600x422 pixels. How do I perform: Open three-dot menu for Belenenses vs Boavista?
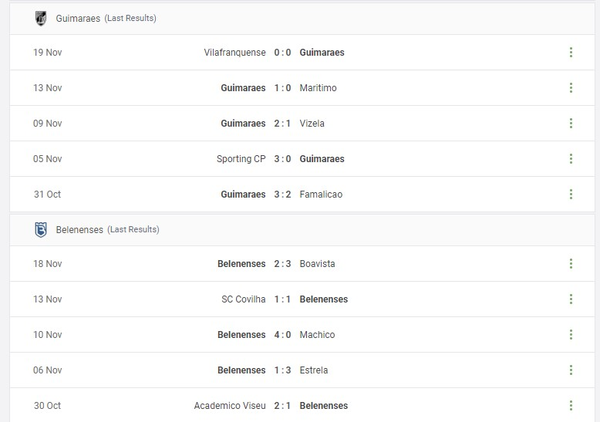pyautogui.click(x=571, y=264)
